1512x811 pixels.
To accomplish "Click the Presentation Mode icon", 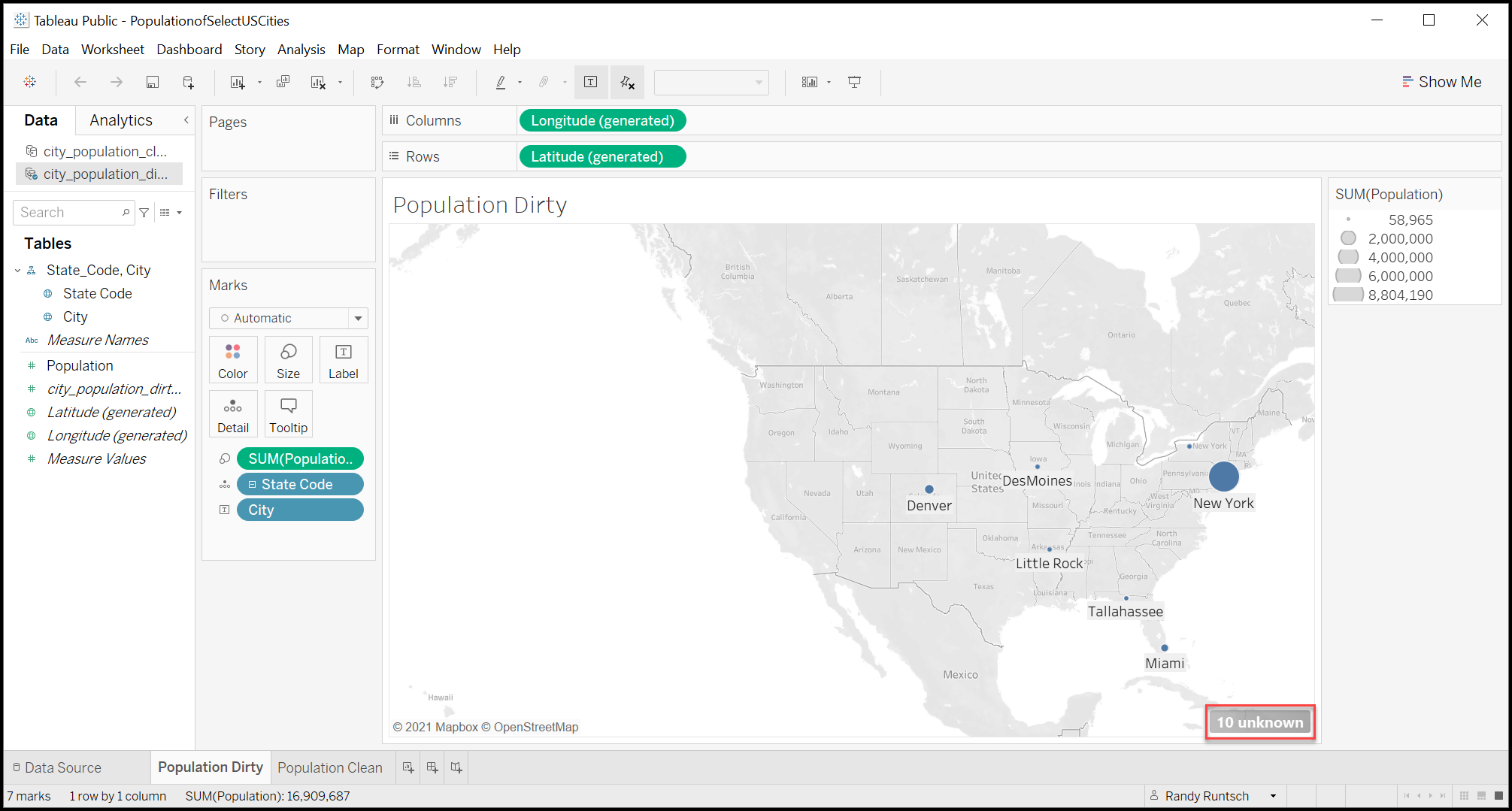I will coord(854,82).
